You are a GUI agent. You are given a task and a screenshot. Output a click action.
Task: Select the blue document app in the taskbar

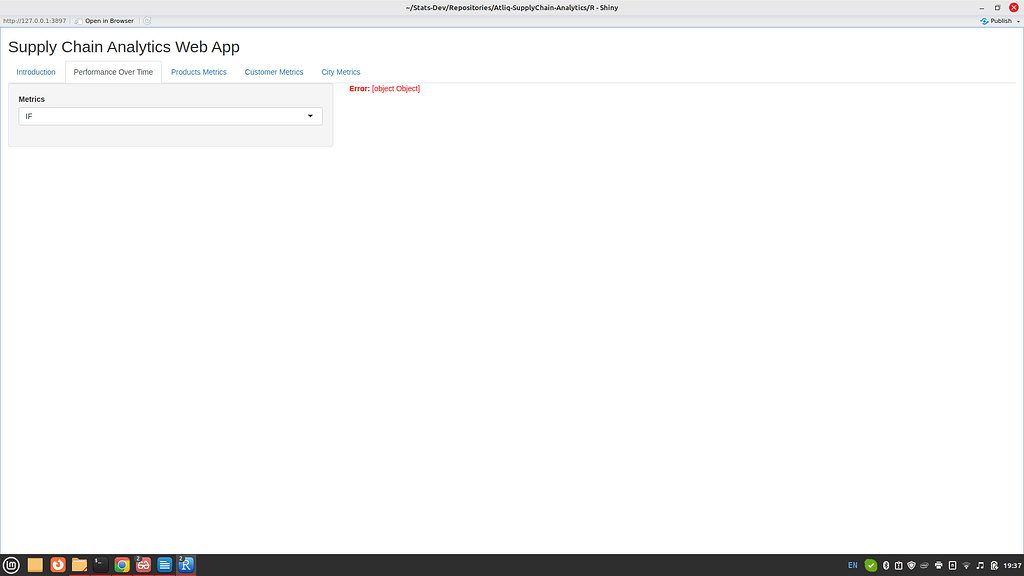(x=164, y=564)
